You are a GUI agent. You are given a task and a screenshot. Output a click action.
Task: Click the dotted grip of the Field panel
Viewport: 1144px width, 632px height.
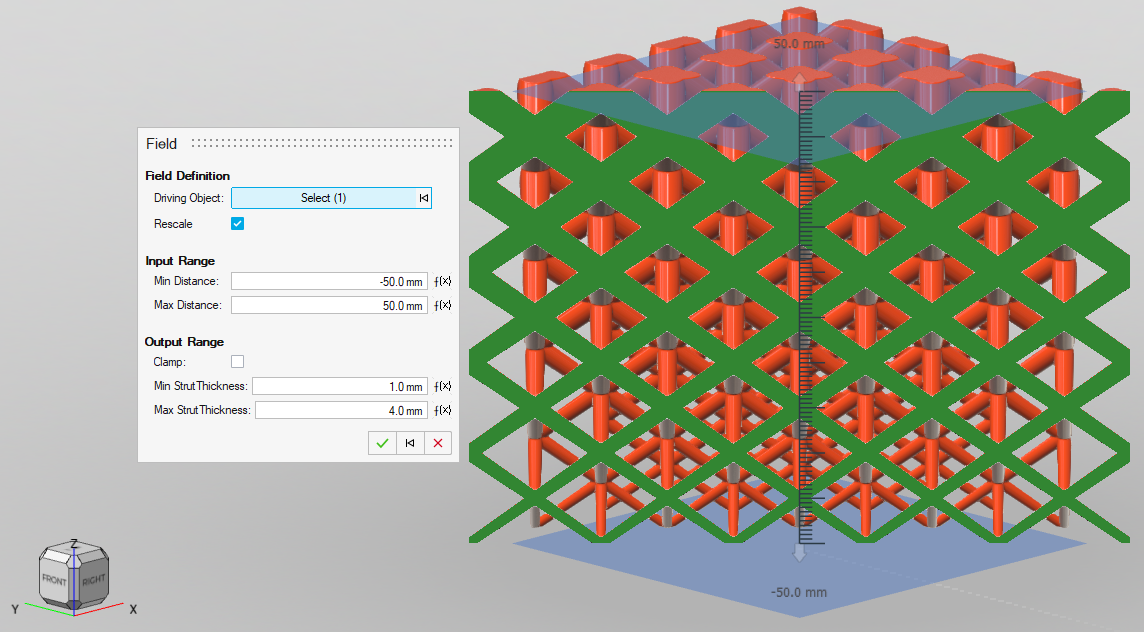pyautogui.click(x=320, y=144)
